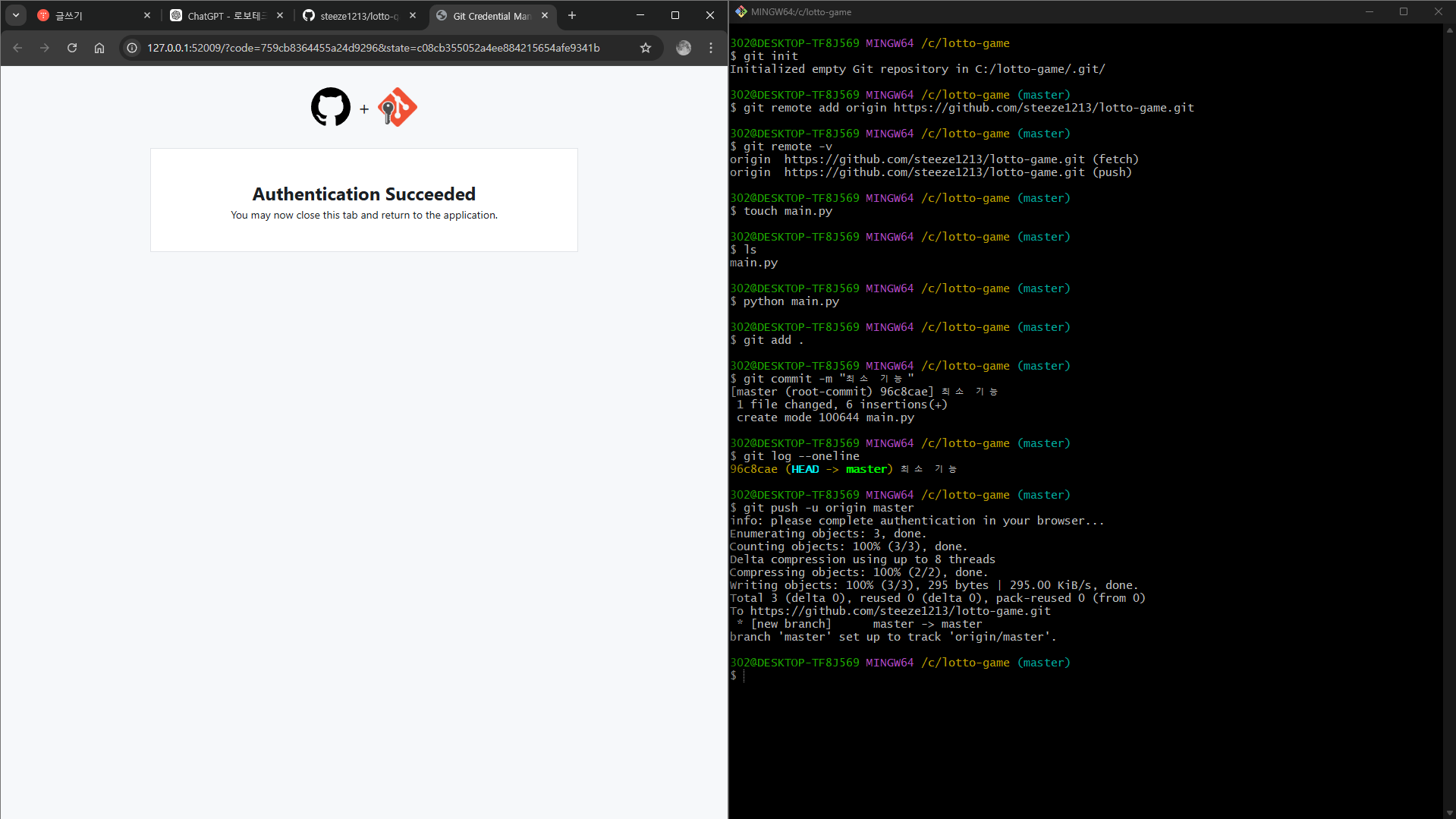Click the 'git init' command line

764,56
